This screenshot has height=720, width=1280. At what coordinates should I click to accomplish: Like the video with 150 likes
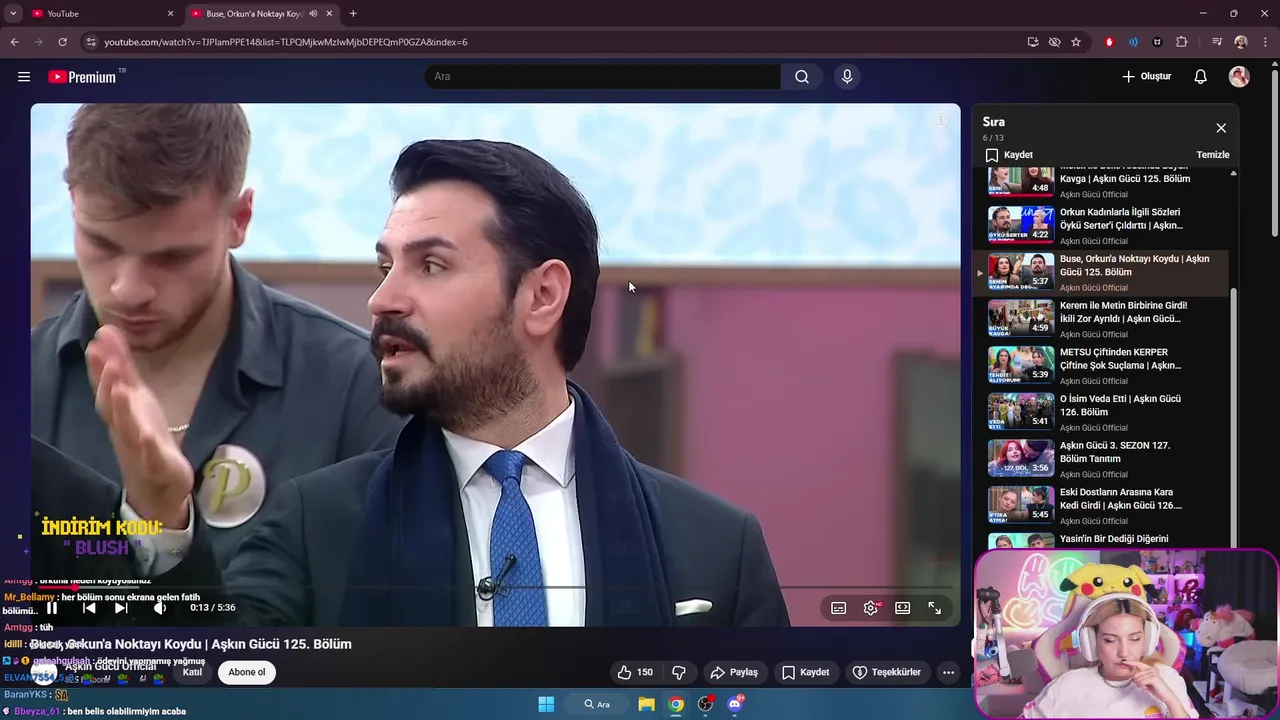point(635,672)
